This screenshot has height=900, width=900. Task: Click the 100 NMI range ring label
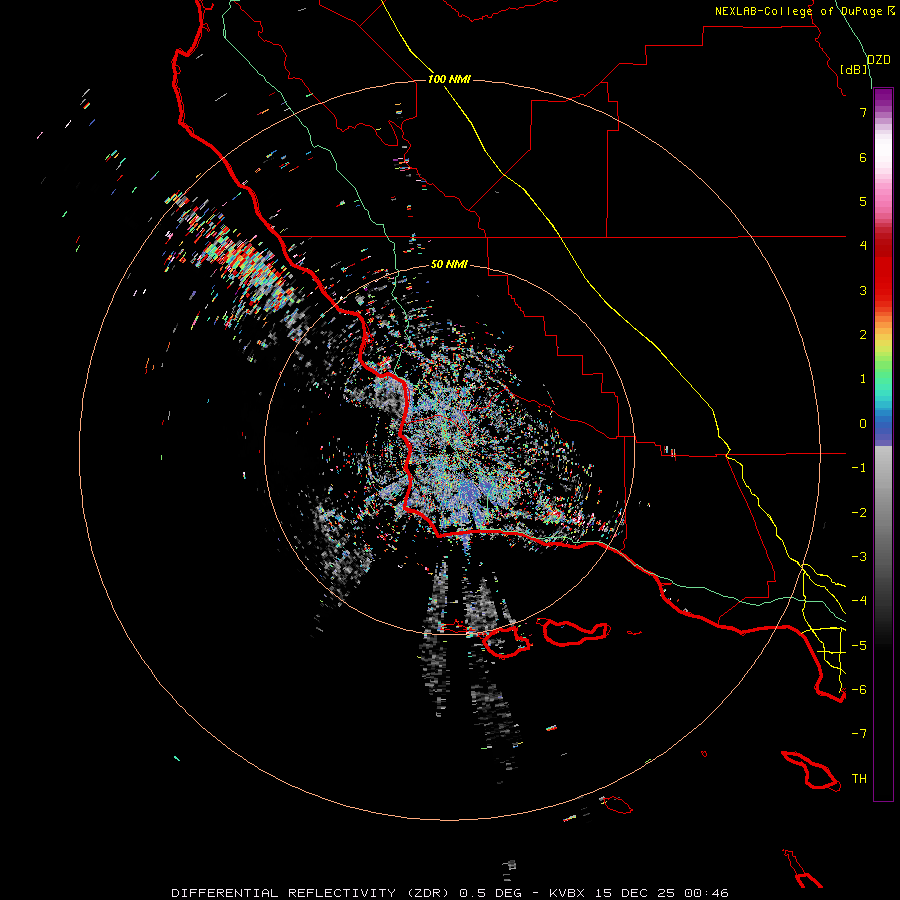pyautogui.click(x=449, y=79)
